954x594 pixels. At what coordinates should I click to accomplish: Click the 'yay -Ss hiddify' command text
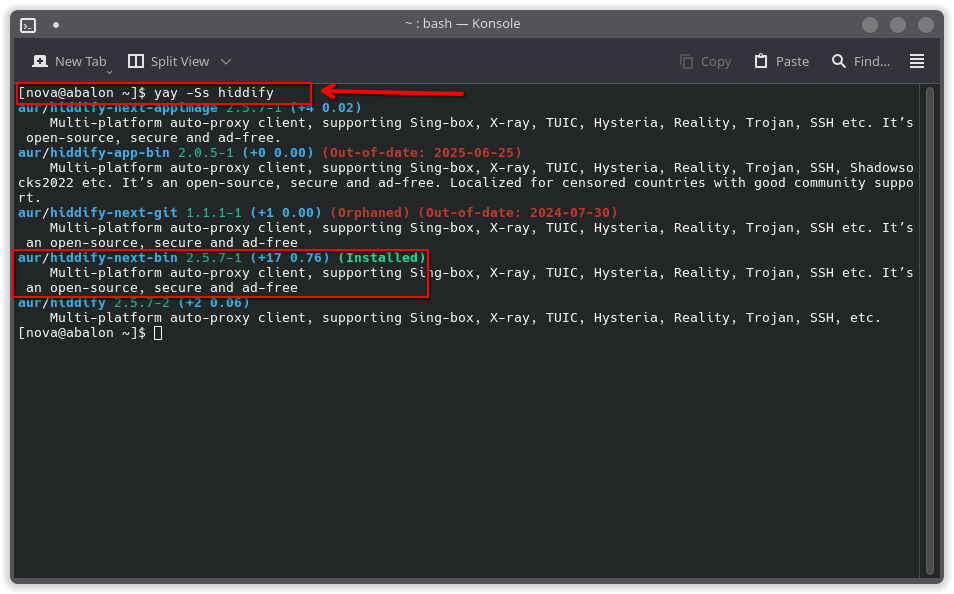tap(214, 93)
